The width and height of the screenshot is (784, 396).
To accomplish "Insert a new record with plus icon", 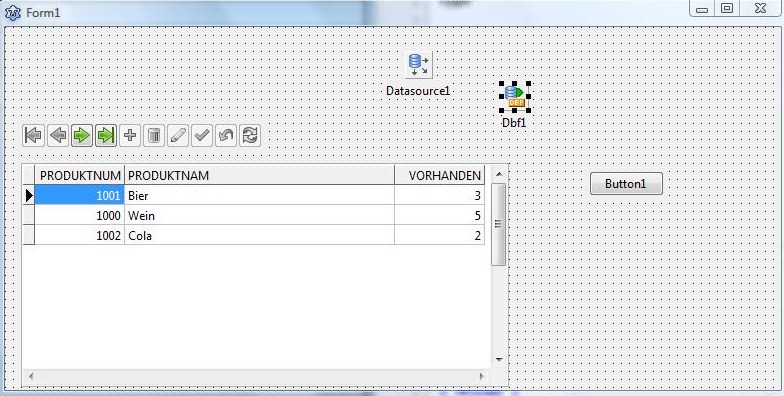I will [x=130, y=136].
